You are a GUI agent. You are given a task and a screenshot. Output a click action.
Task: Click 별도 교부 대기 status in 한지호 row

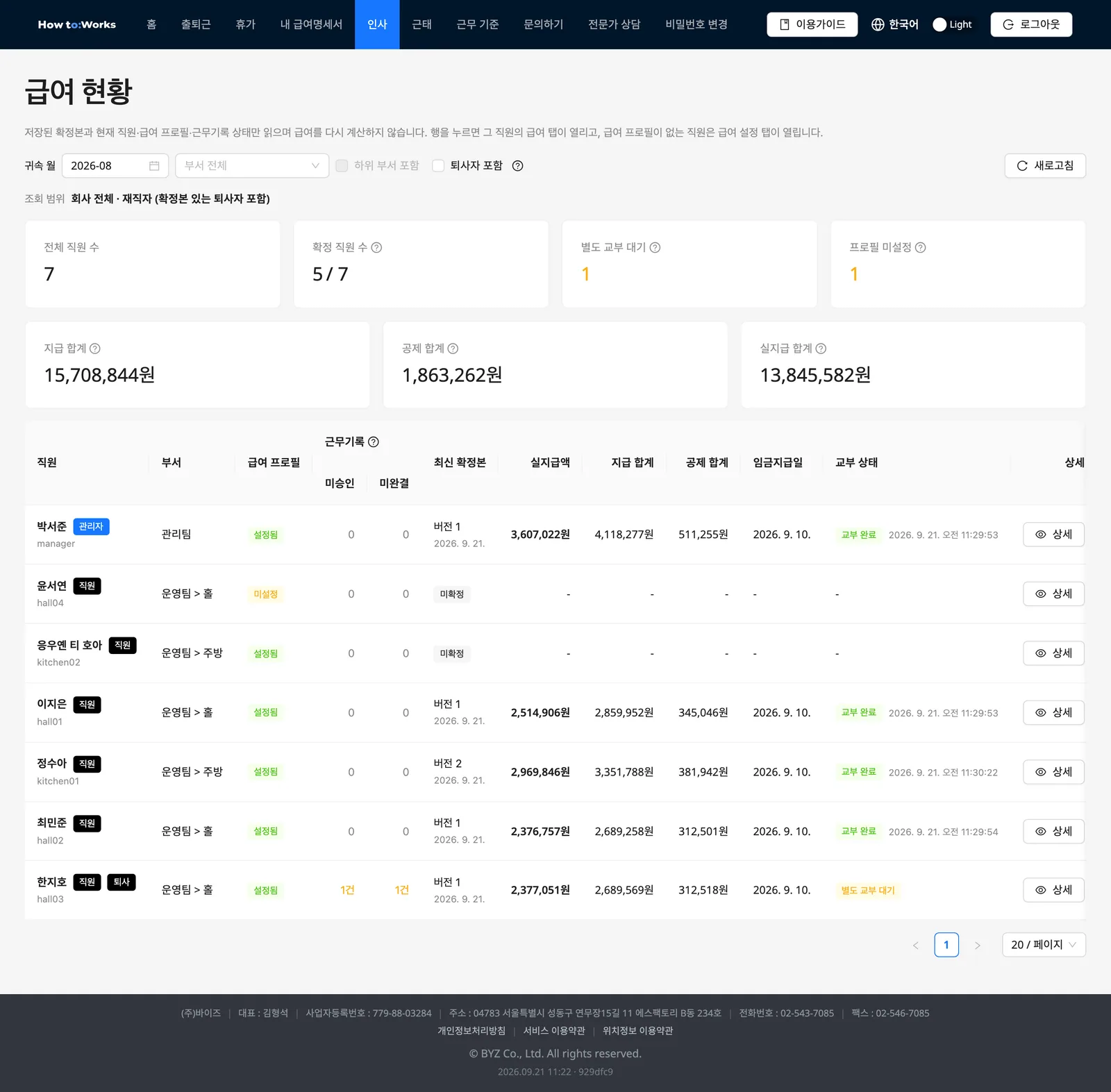click(x=868, y=891)
